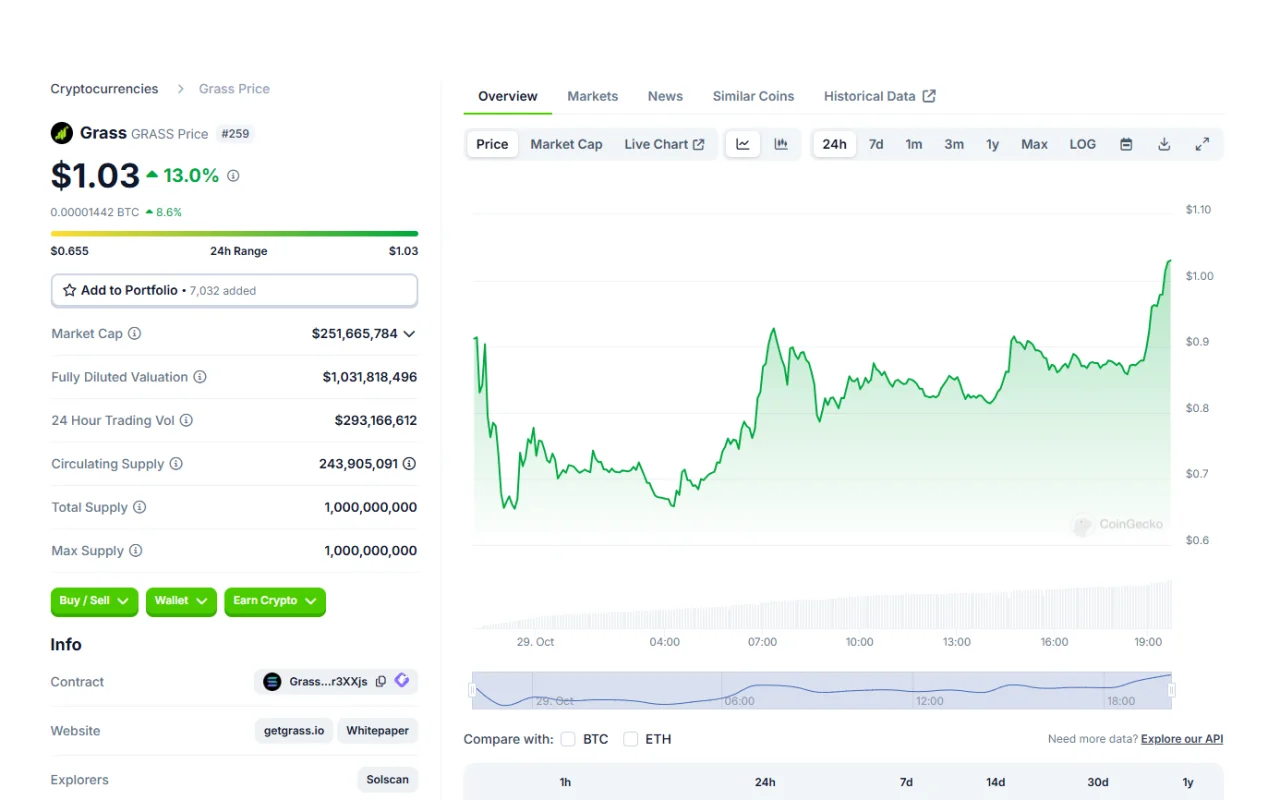Show Price chart mode
This screenshot has height=800, width=1280.
click(492, 144)
